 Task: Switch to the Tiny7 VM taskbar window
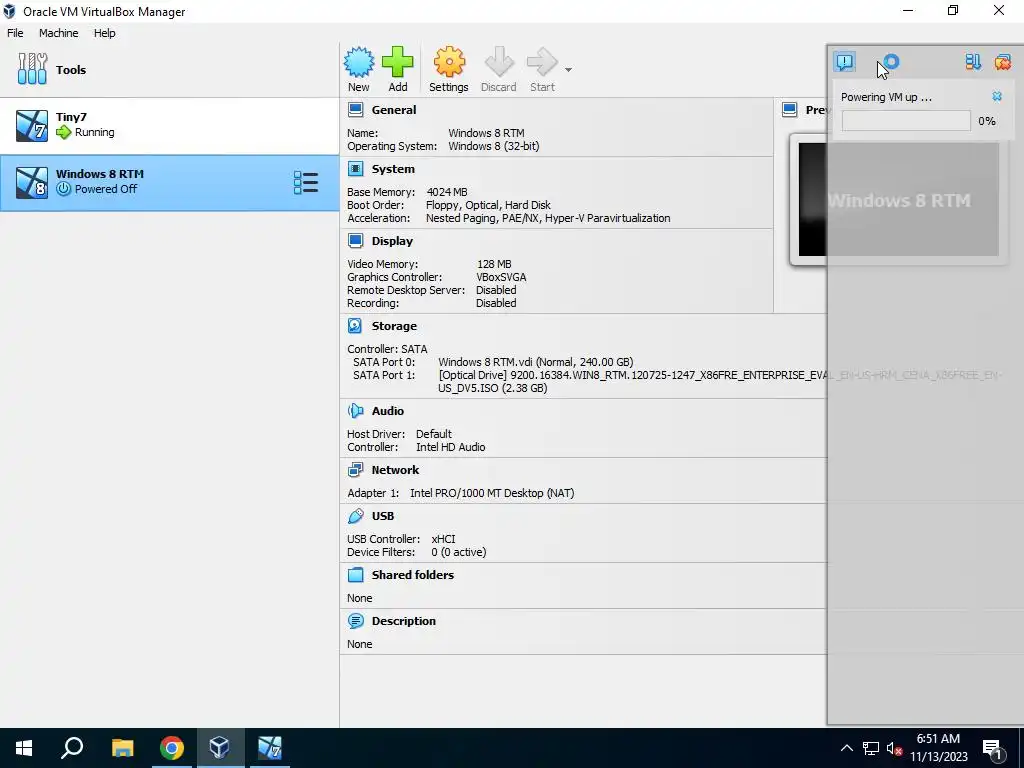269,748
